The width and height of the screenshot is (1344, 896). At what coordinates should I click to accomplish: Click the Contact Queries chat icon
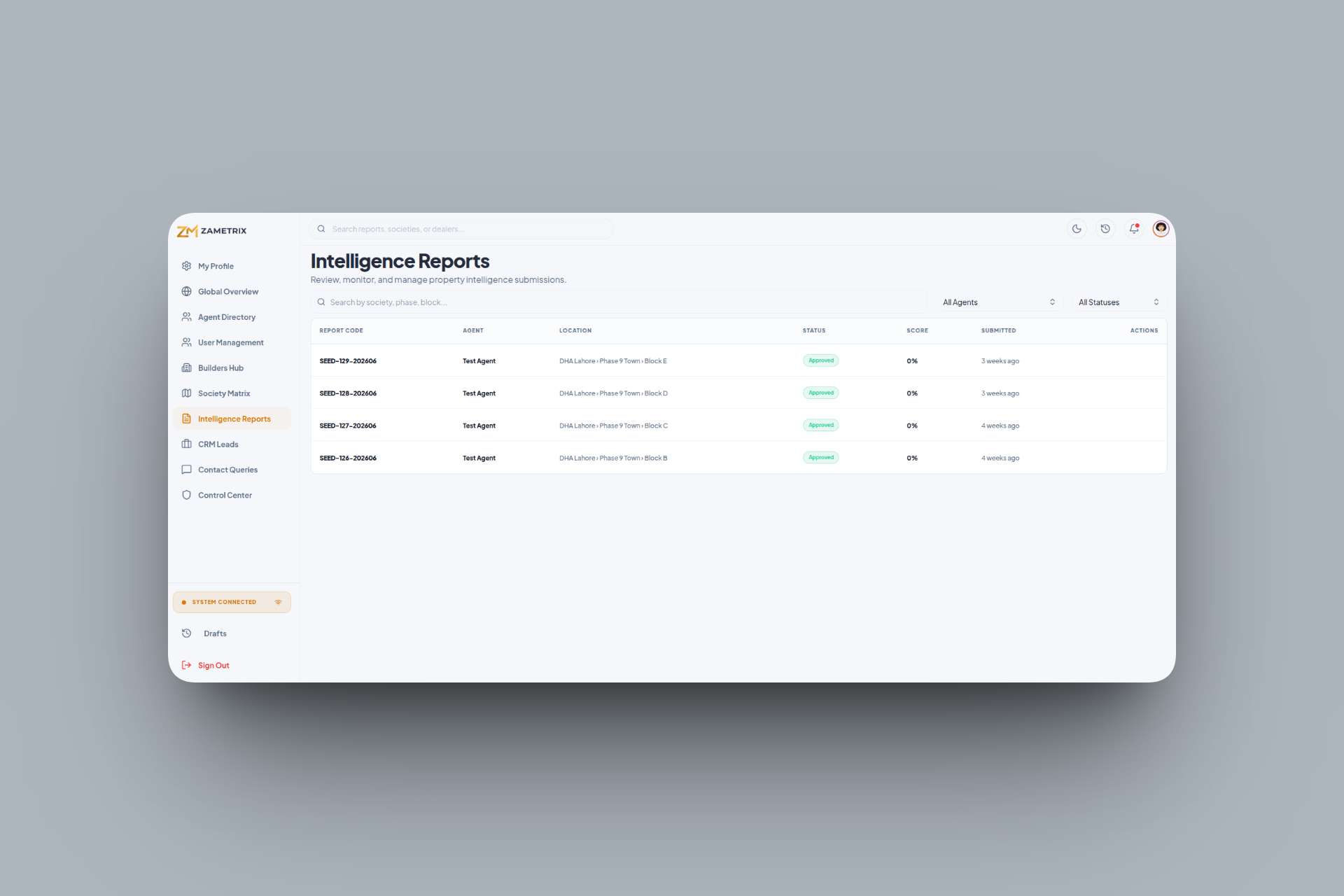186,470
